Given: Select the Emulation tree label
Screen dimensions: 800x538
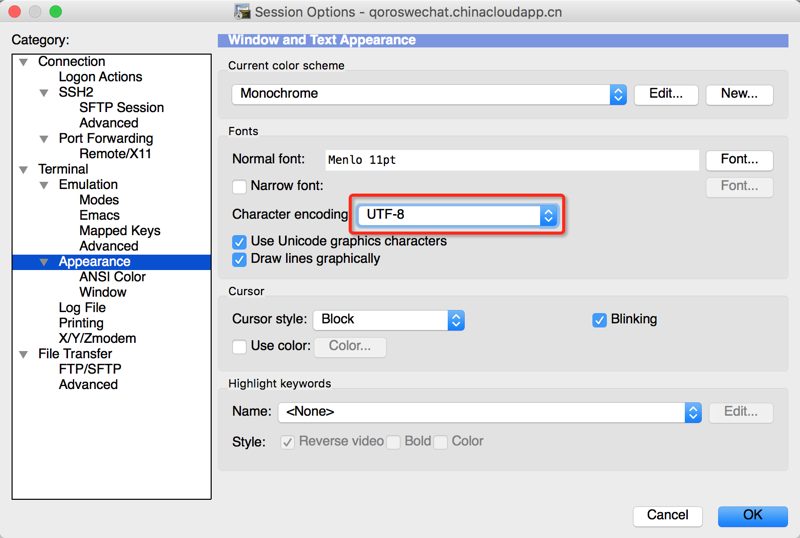Looking at the screenshot, I should coord(88,185).
